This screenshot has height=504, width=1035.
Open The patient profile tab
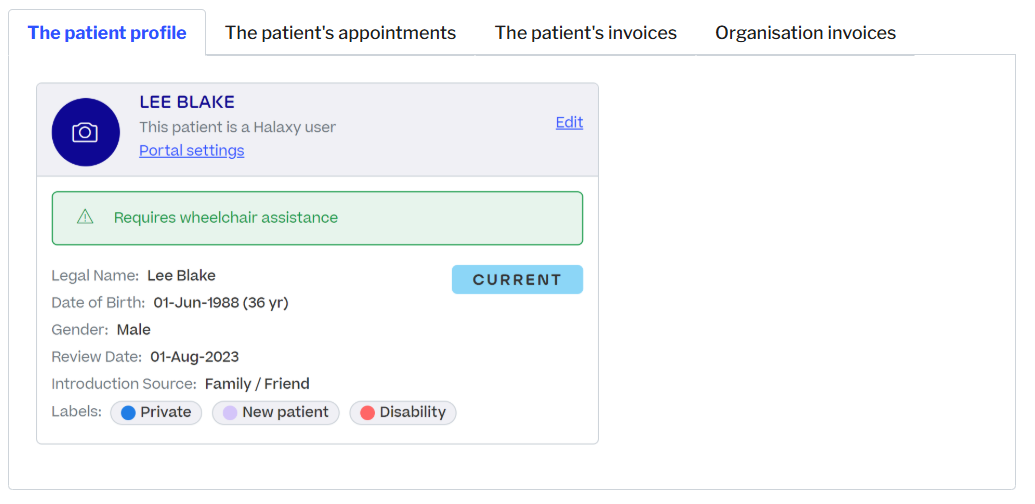107,33
